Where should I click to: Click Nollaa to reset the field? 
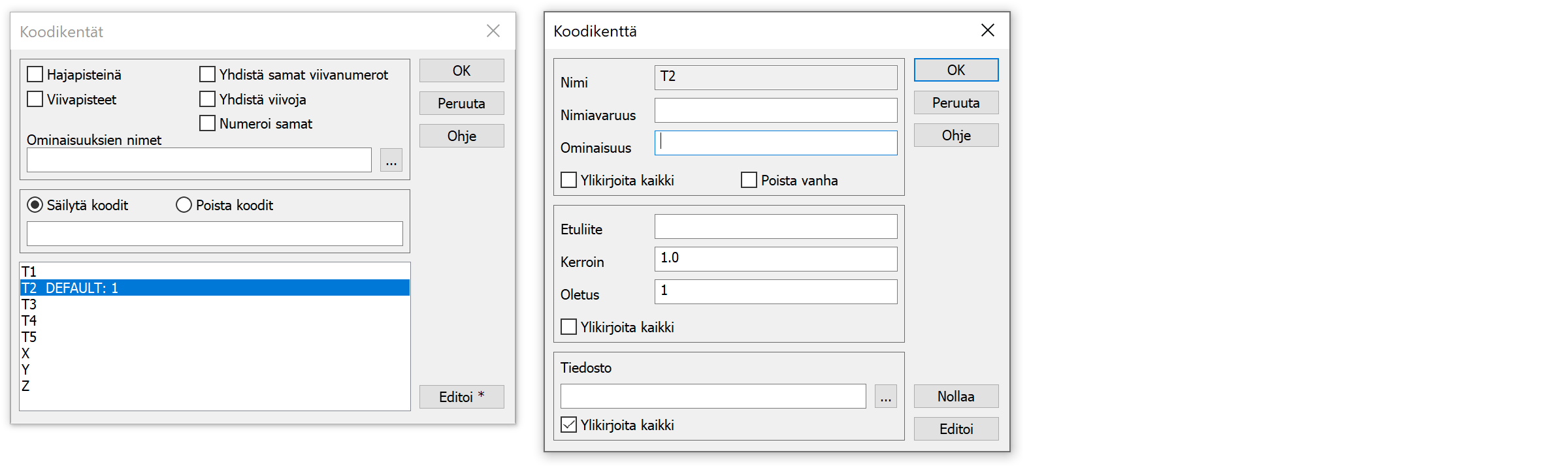coord(955,396)
